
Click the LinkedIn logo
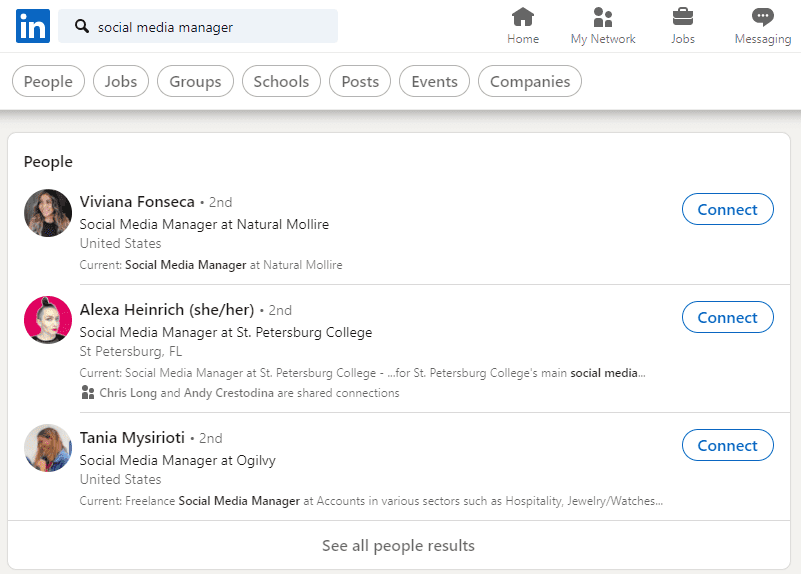(x=33, y=26)
